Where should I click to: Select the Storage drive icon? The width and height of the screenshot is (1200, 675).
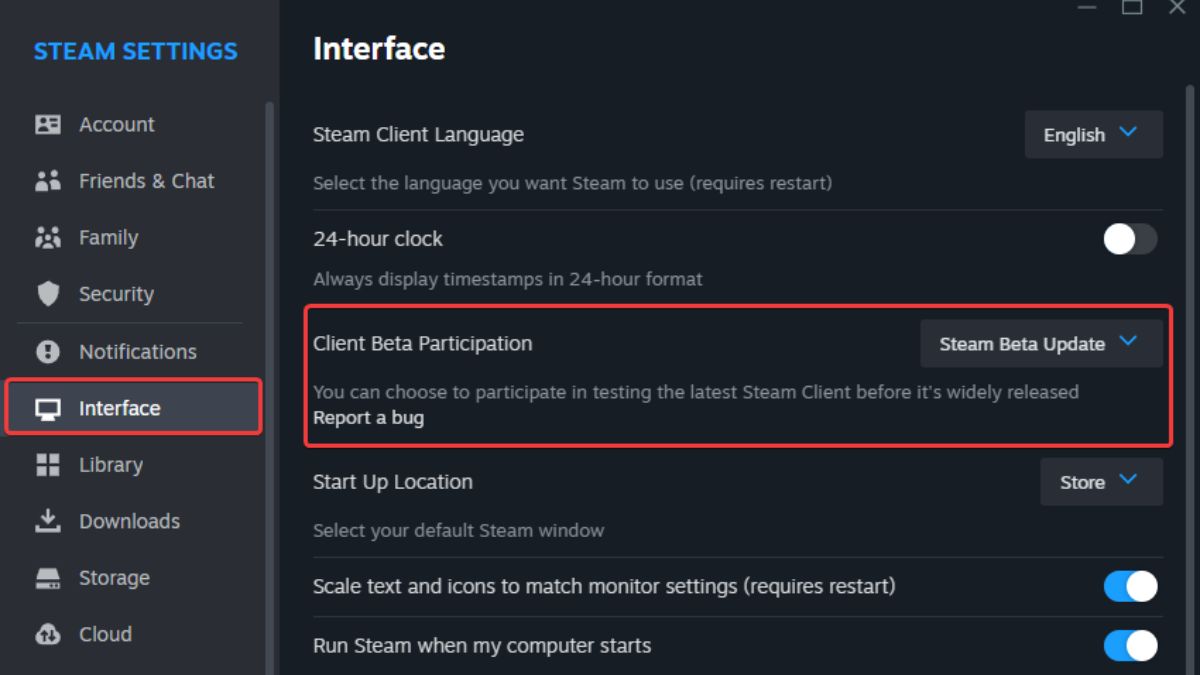click(47, 577)
